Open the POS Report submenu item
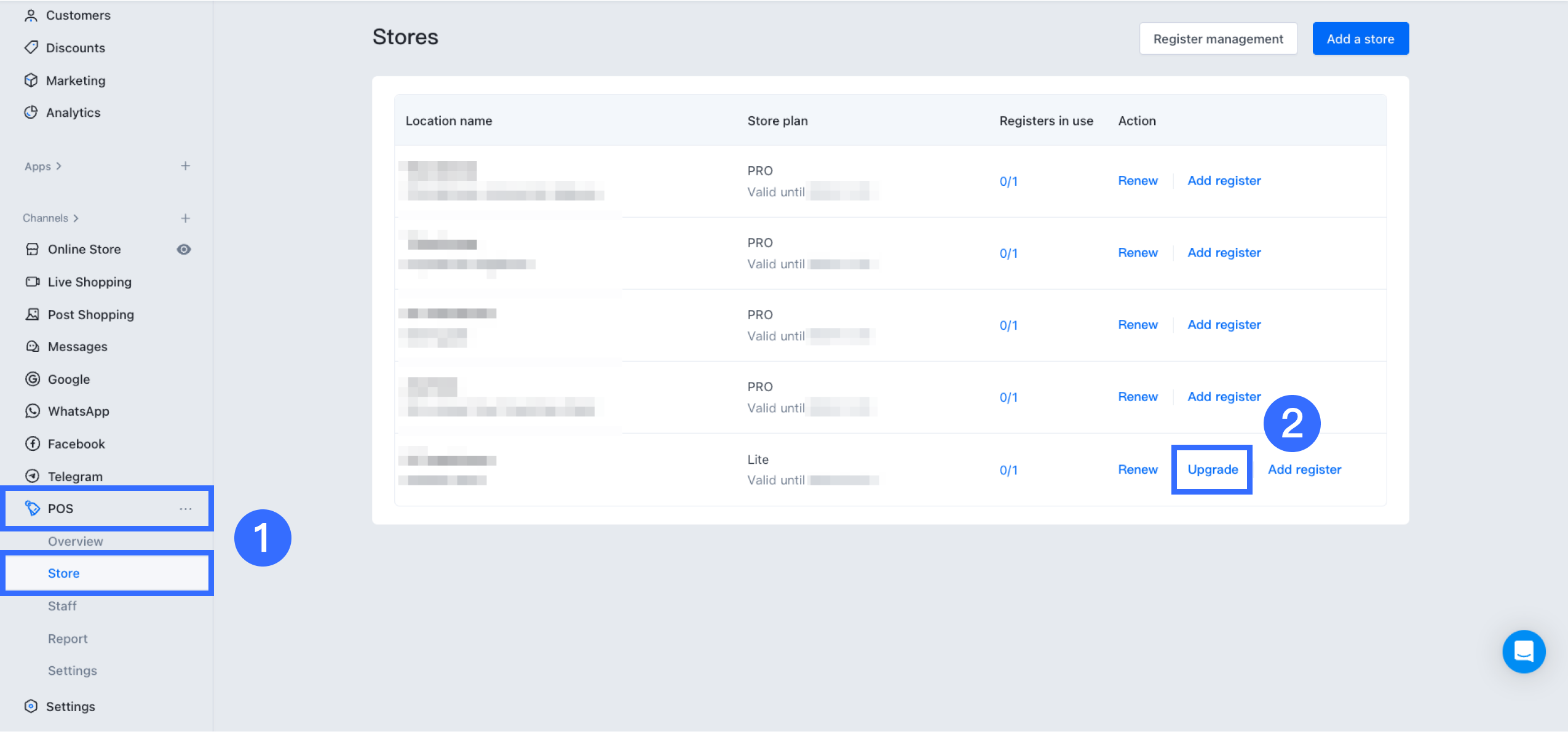This screenshot has height=732, width=1568. [68, 639]
